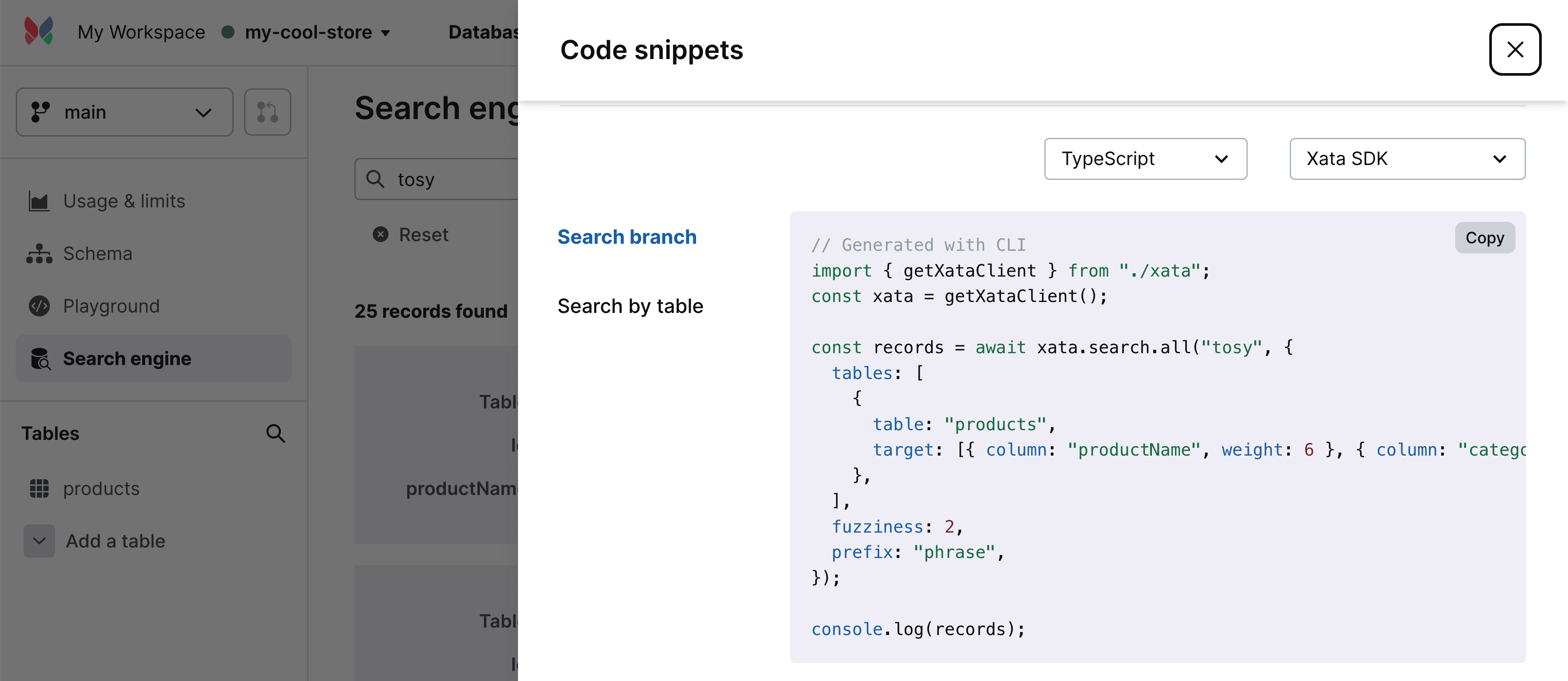Click the Playground code icon
The image size is (1568, 681).
[39, 306]
